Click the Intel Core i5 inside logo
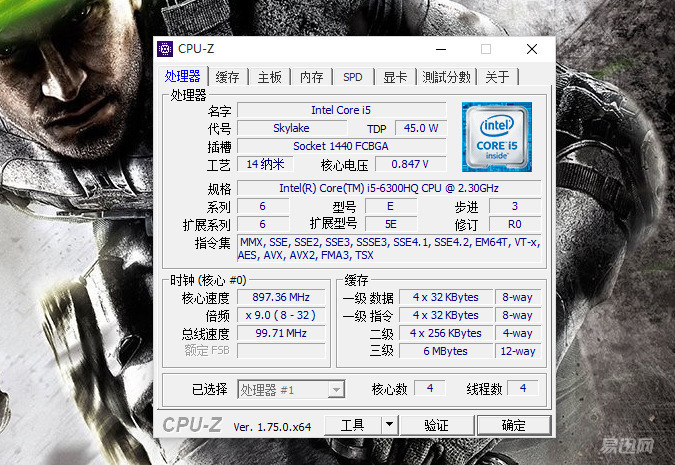 497,137
